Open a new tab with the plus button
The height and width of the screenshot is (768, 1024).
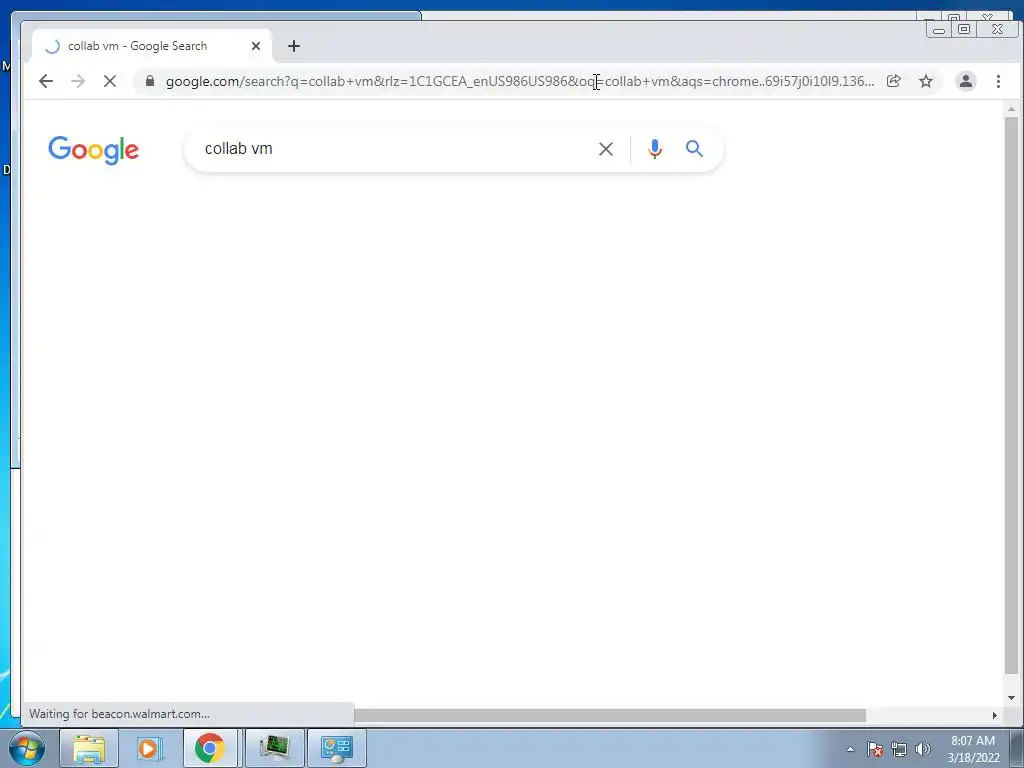point(294,46)
